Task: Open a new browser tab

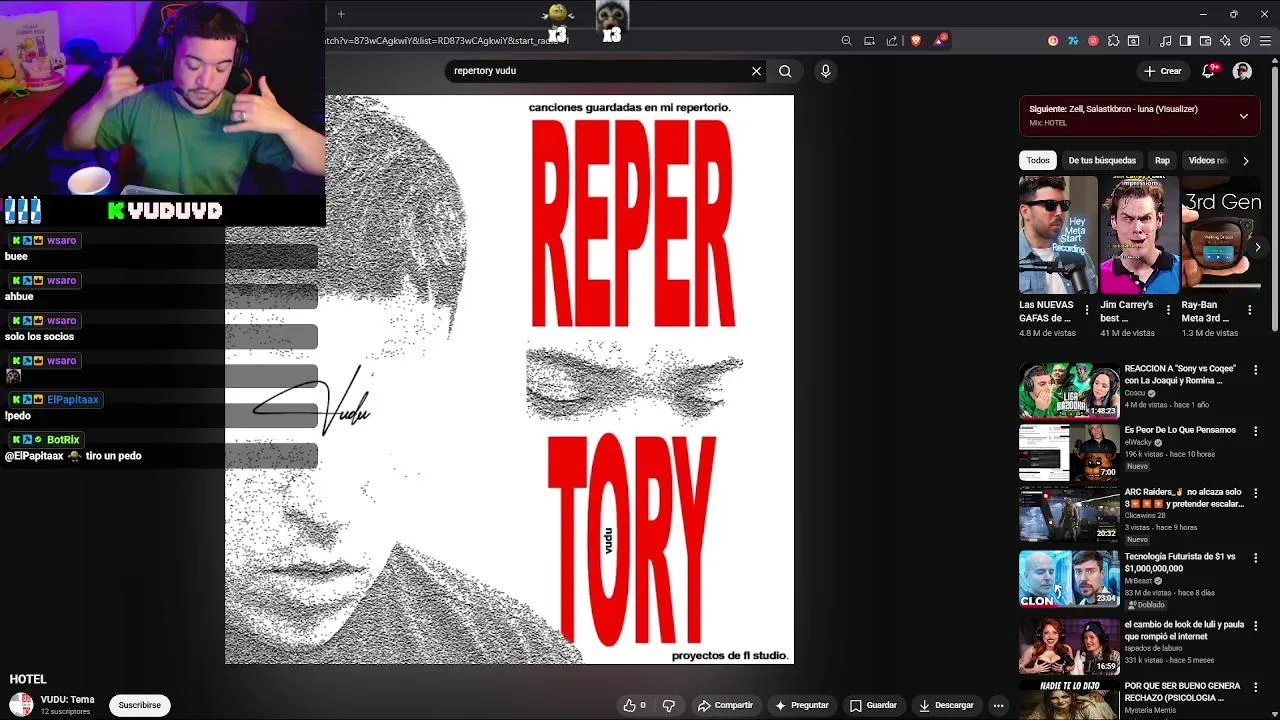Action: (x=341, y=14)
